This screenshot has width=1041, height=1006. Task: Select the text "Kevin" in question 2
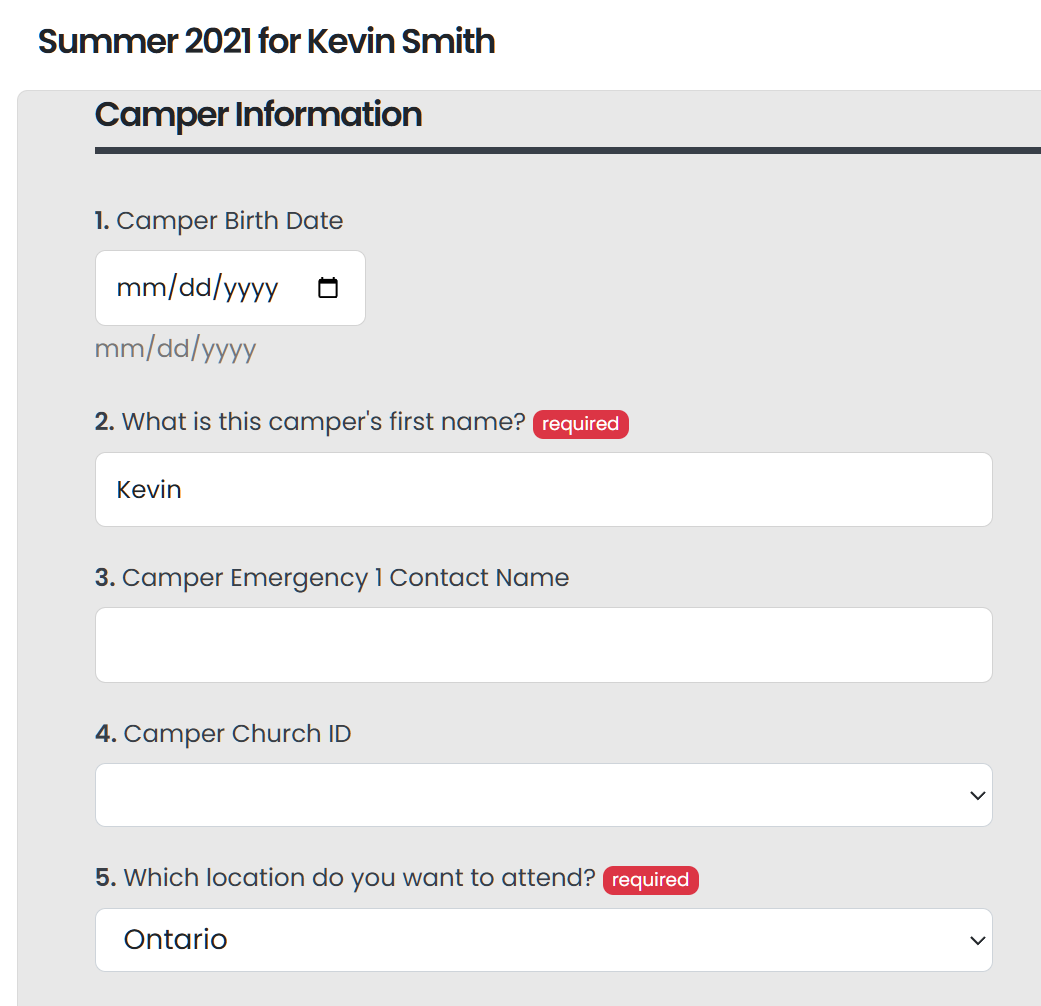pyautogui.click(x=149, y=489)
